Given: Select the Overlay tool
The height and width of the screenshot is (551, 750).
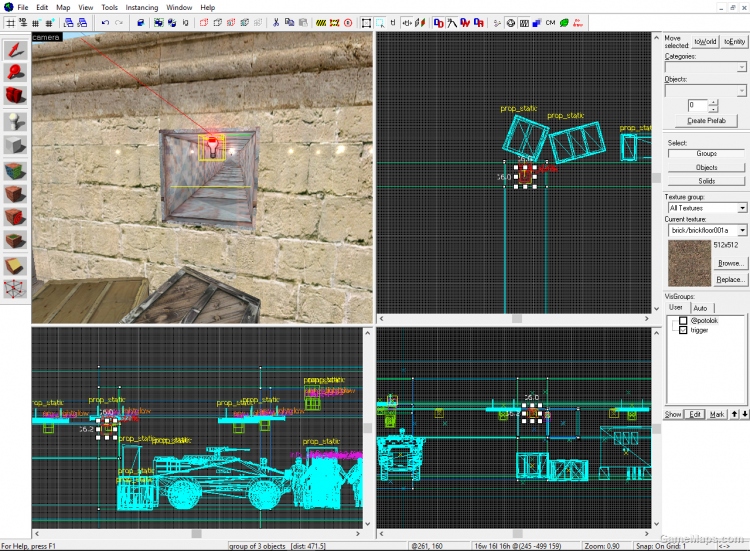Looking at the screenshot, I should 15,240.
